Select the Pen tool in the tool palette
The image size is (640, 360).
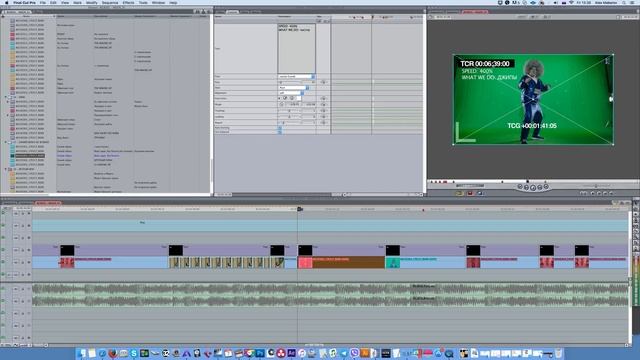pos(636,249)
